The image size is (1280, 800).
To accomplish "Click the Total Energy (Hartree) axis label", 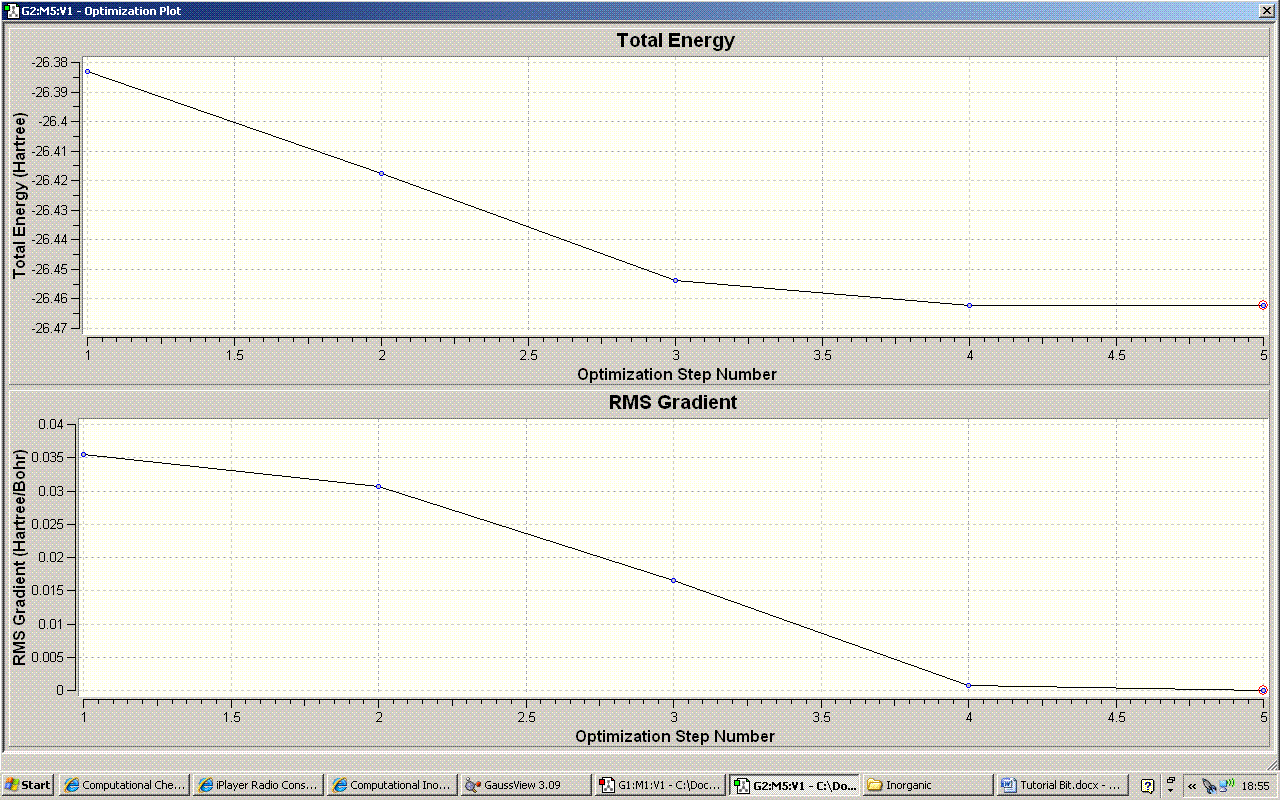I will coord(19,197).
